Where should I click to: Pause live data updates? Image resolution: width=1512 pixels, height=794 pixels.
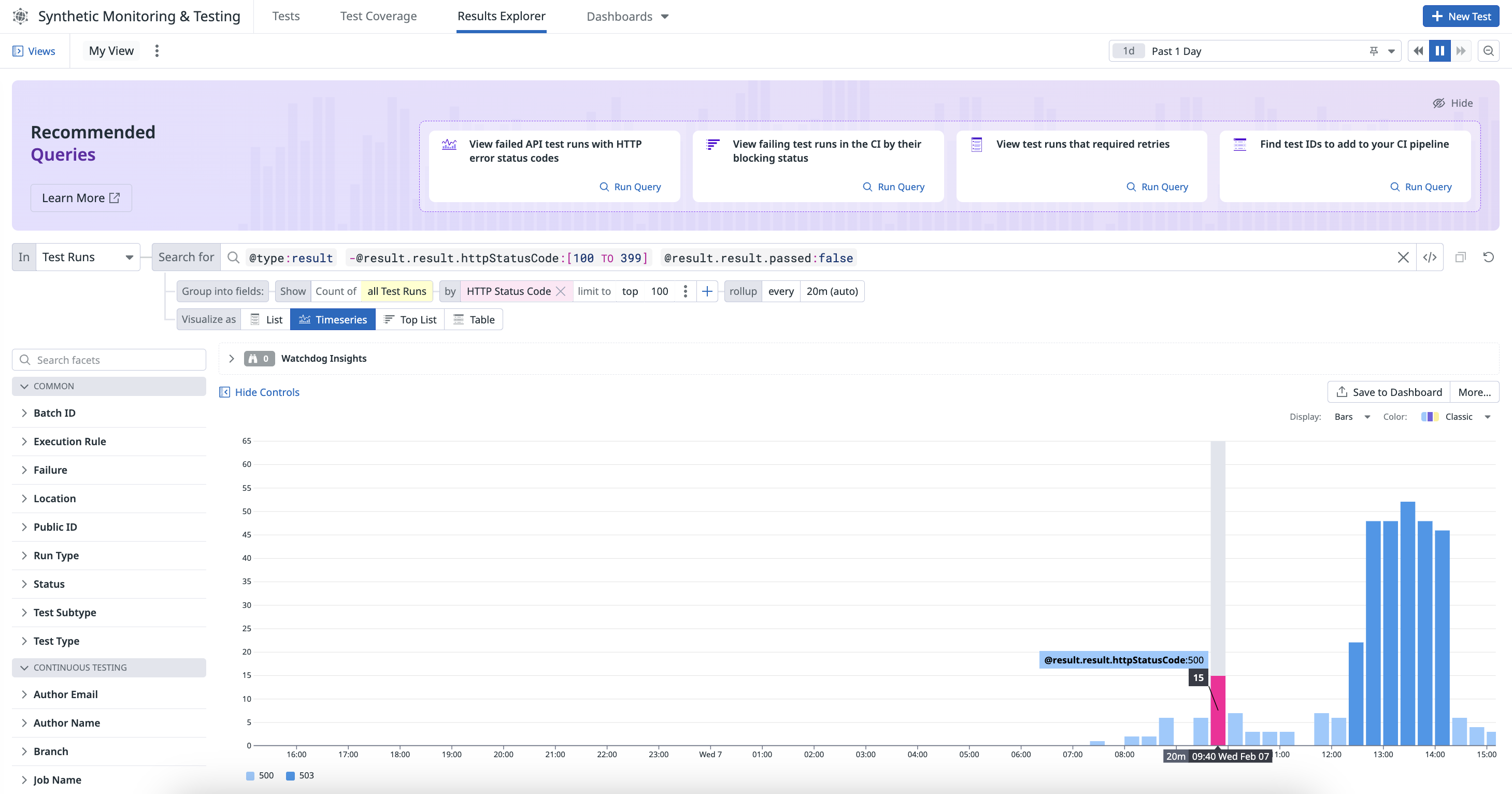(1439, 50)
